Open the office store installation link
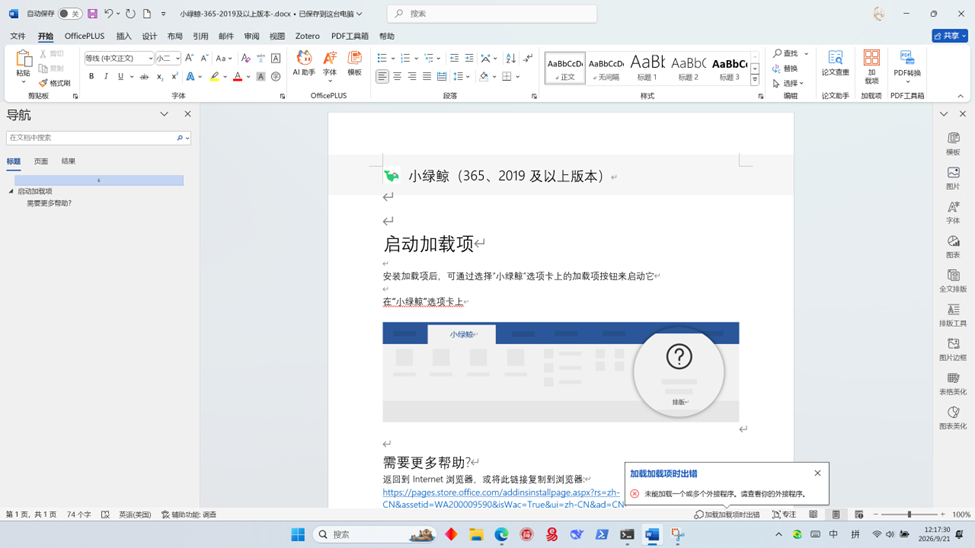 (502, 498)
